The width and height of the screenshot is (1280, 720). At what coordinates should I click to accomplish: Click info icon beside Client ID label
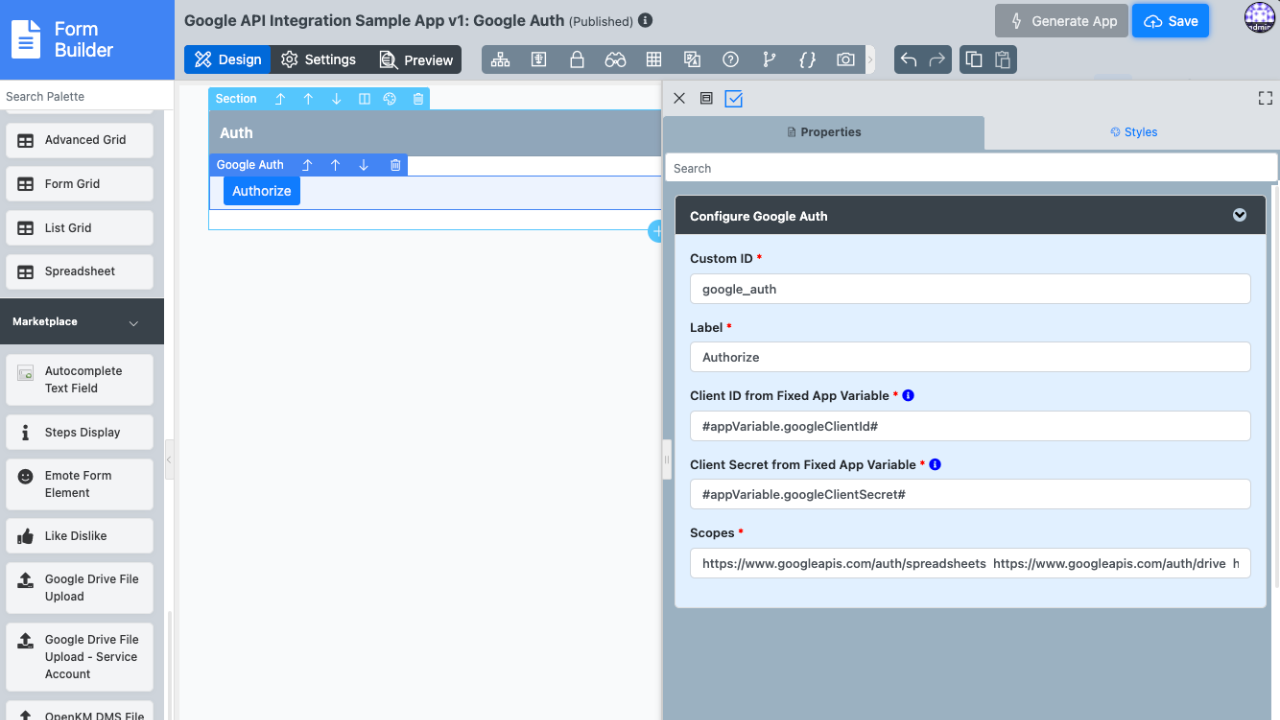[x=908, y=395]
